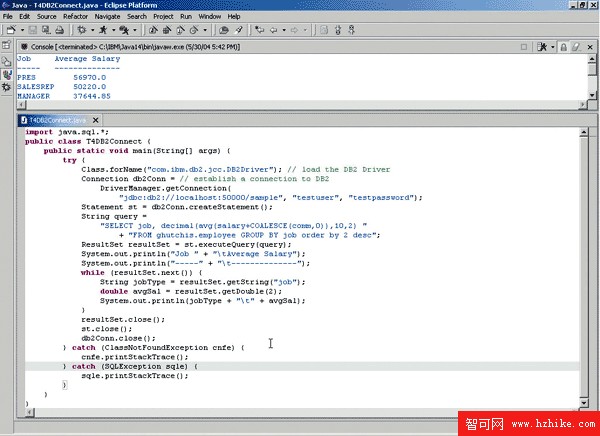Click the 'import java.sql.*;' code line
600x436 pixels.
[x=67, y=132]
